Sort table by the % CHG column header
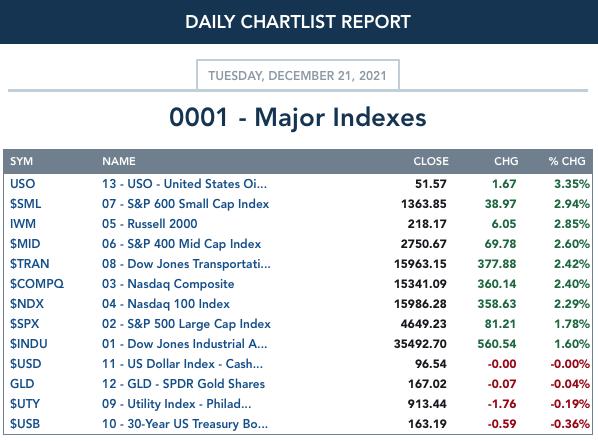This screenshot has height=441, width=598. point(567,161)
